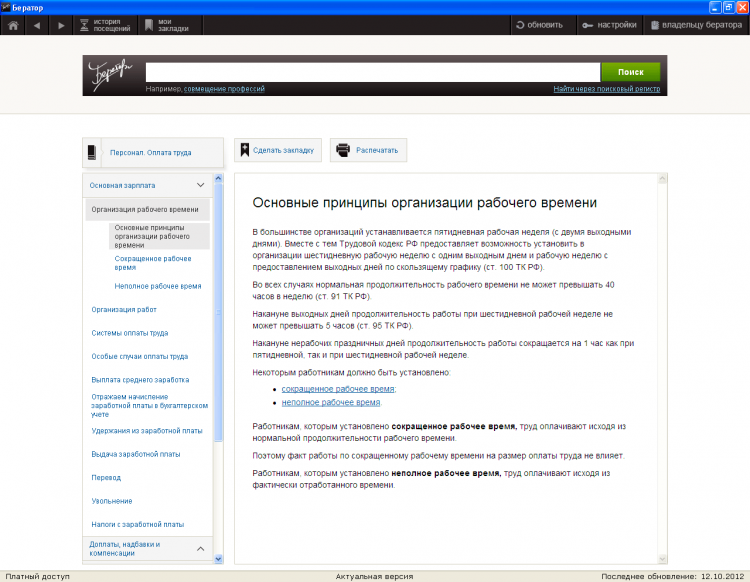The image size is (750, 582).
Task: Open Удержания из заработной платы
Action: point(147,431)
